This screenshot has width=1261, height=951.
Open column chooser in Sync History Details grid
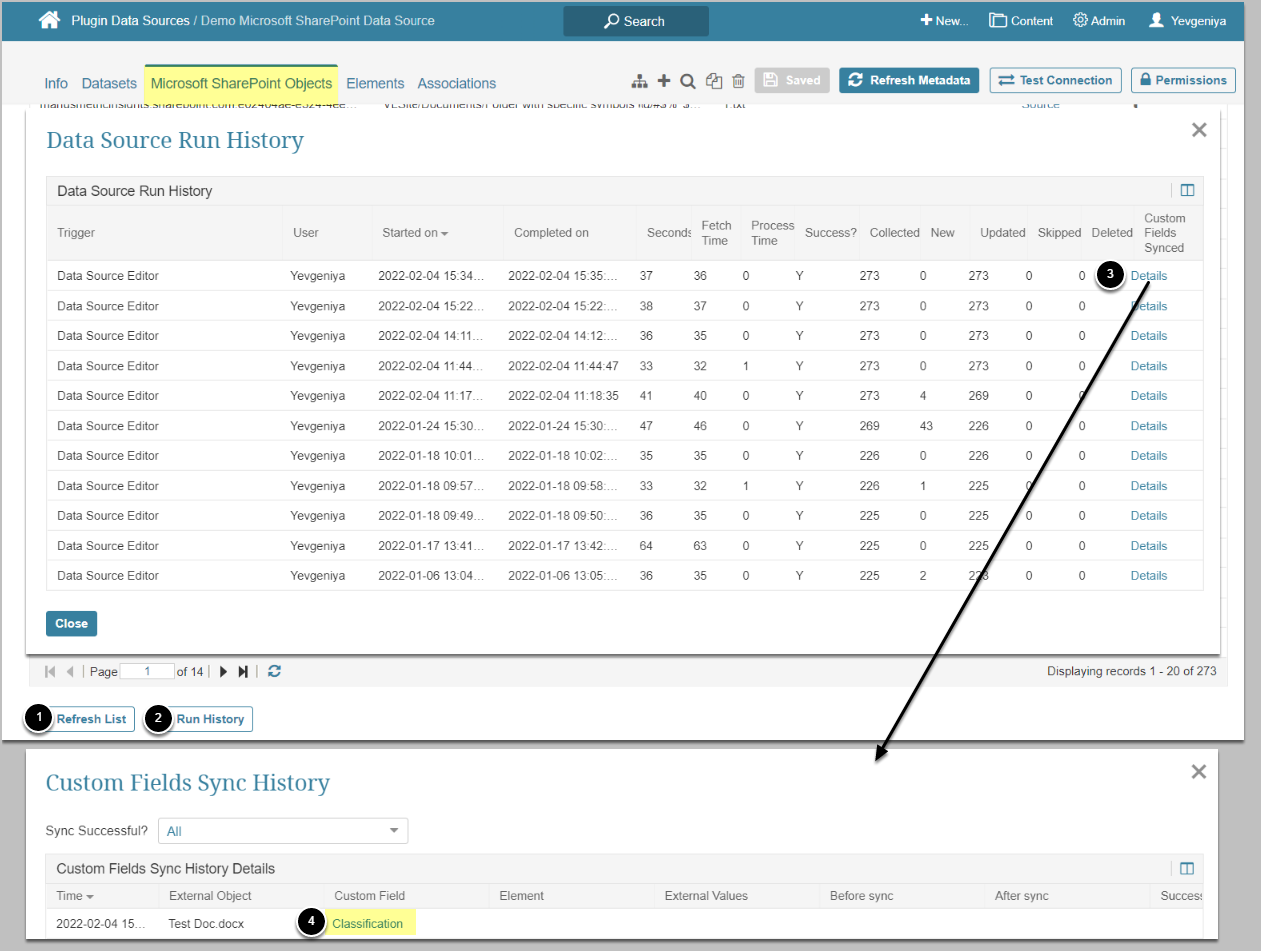click(x=1187, y=869)
